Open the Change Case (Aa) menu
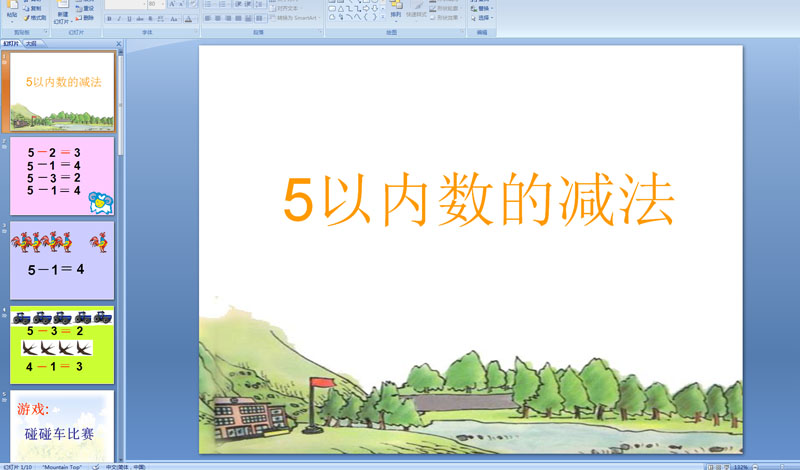The image size is (800, 470). coord(174,19)
